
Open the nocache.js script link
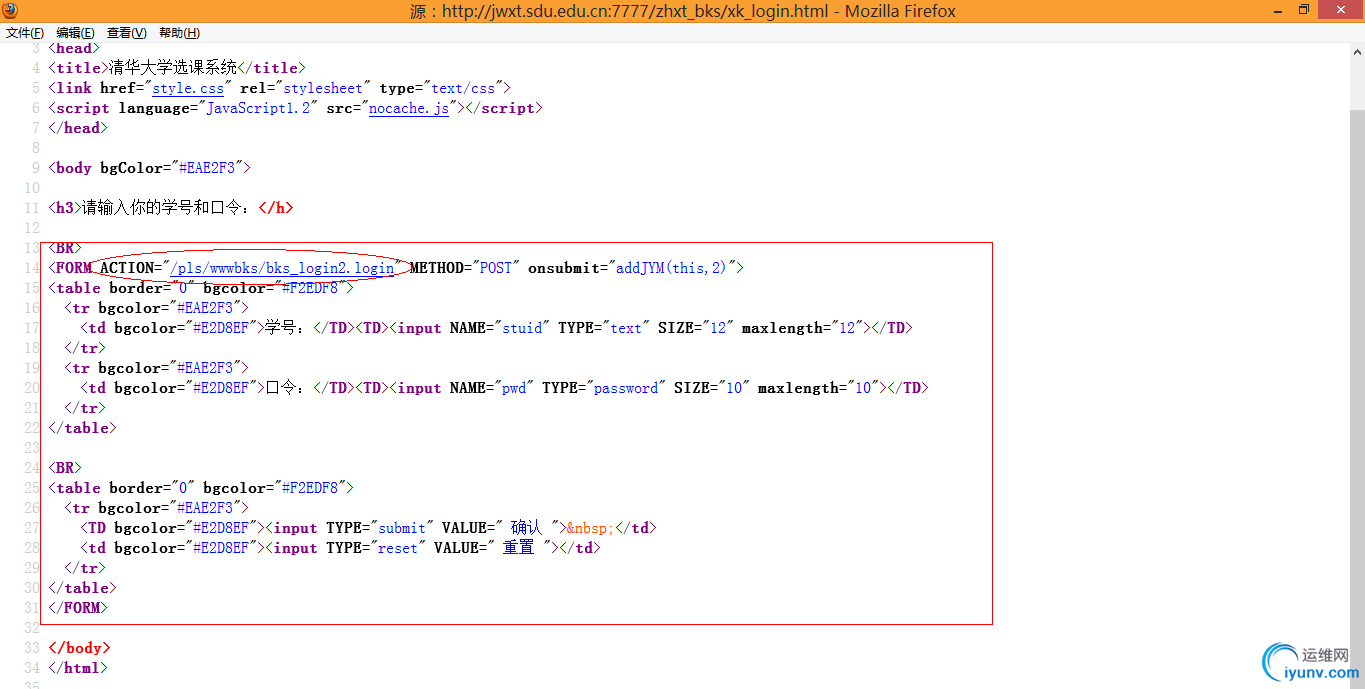tap(409, 108)
